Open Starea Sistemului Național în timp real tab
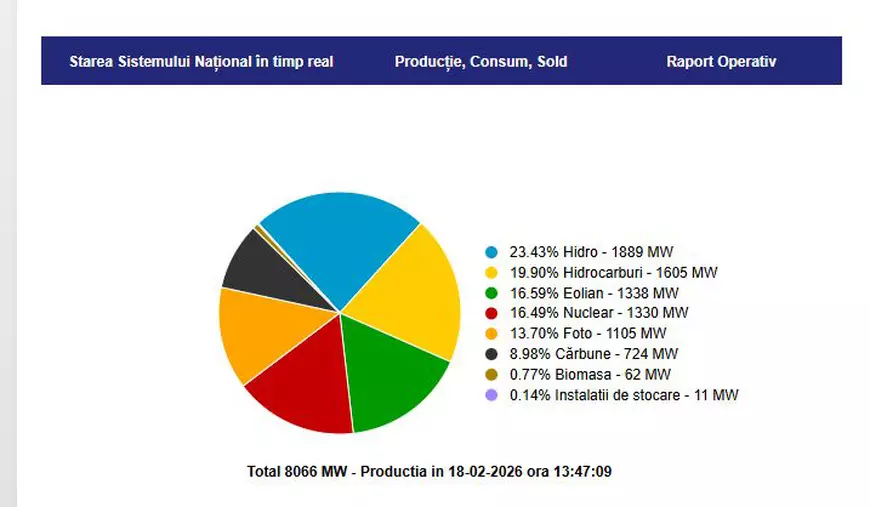870x507 pixels. [x=201, y=61]
